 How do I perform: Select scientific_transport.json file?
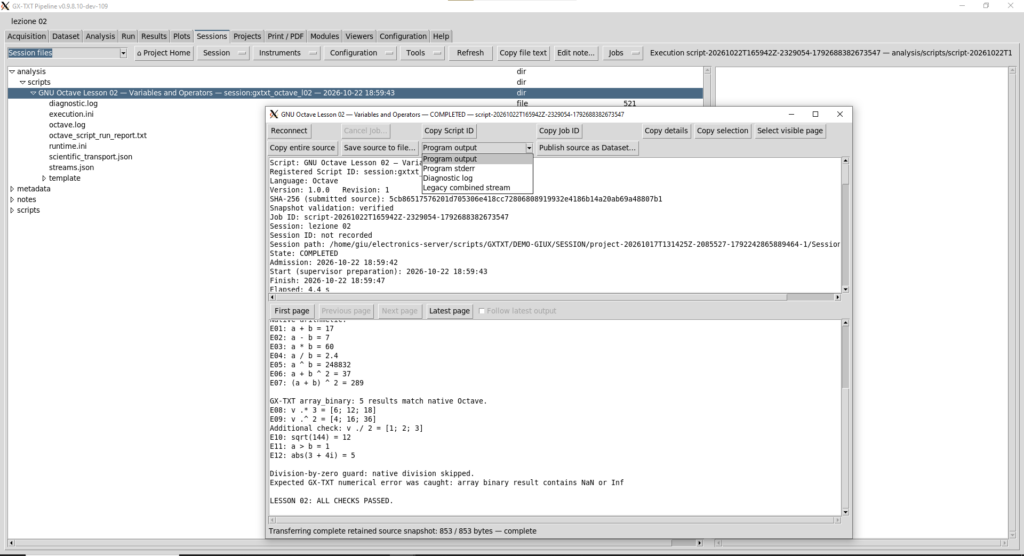click(90, 157)
